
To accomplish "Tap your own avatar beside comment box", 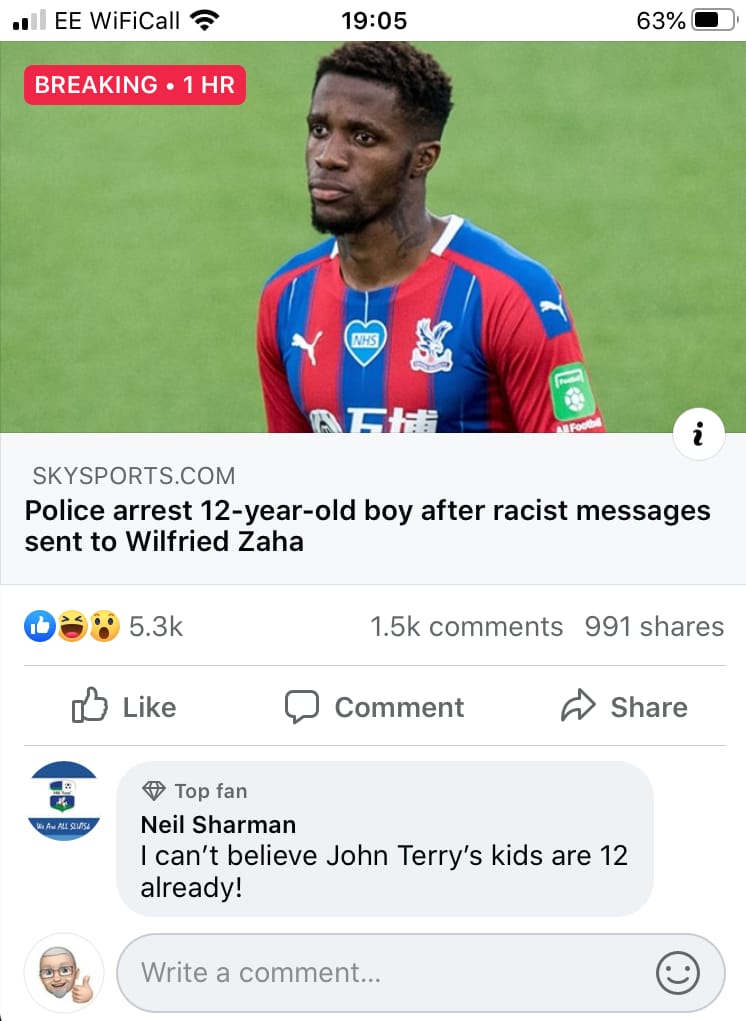I will click(x=64, y=973).
